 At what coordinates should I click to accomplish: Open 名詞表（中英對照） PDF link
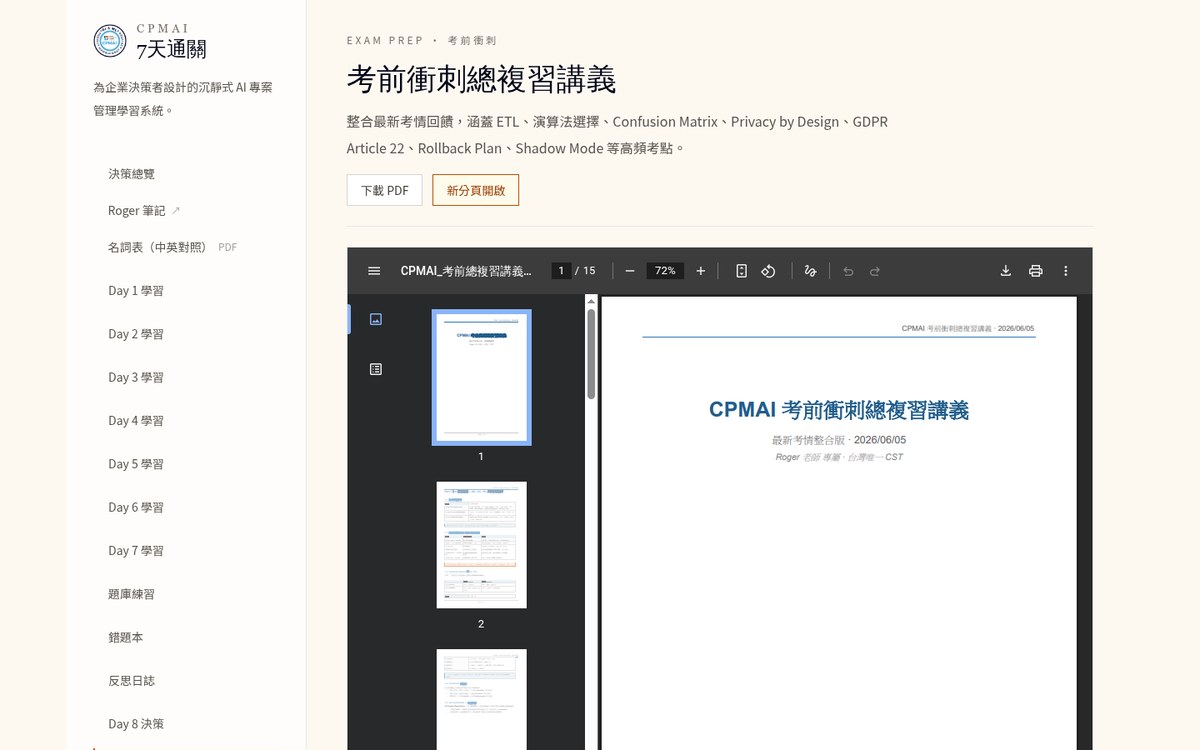tap(172, 247)
